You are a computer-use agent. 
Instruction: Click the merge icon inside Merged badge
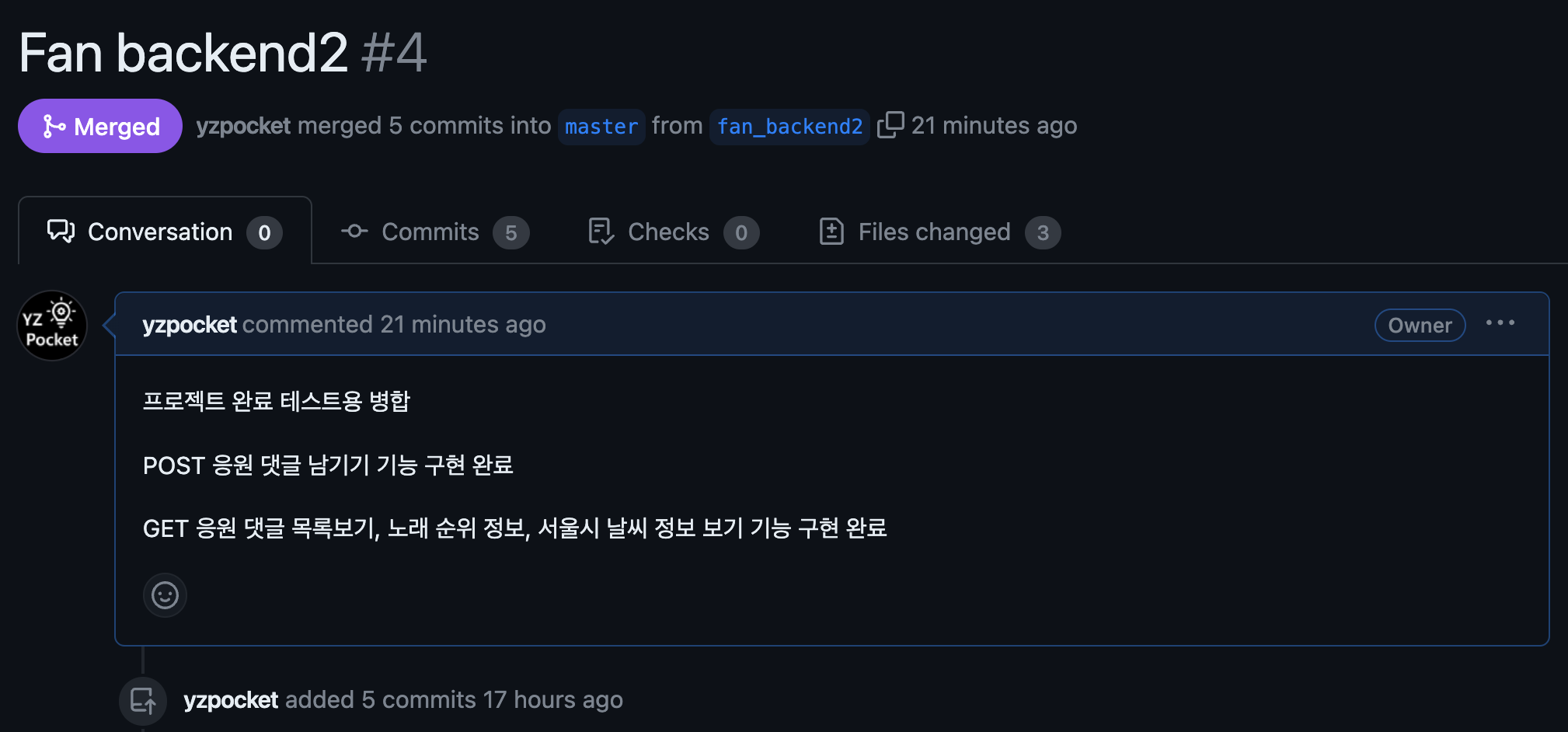[x=54, y=126]
